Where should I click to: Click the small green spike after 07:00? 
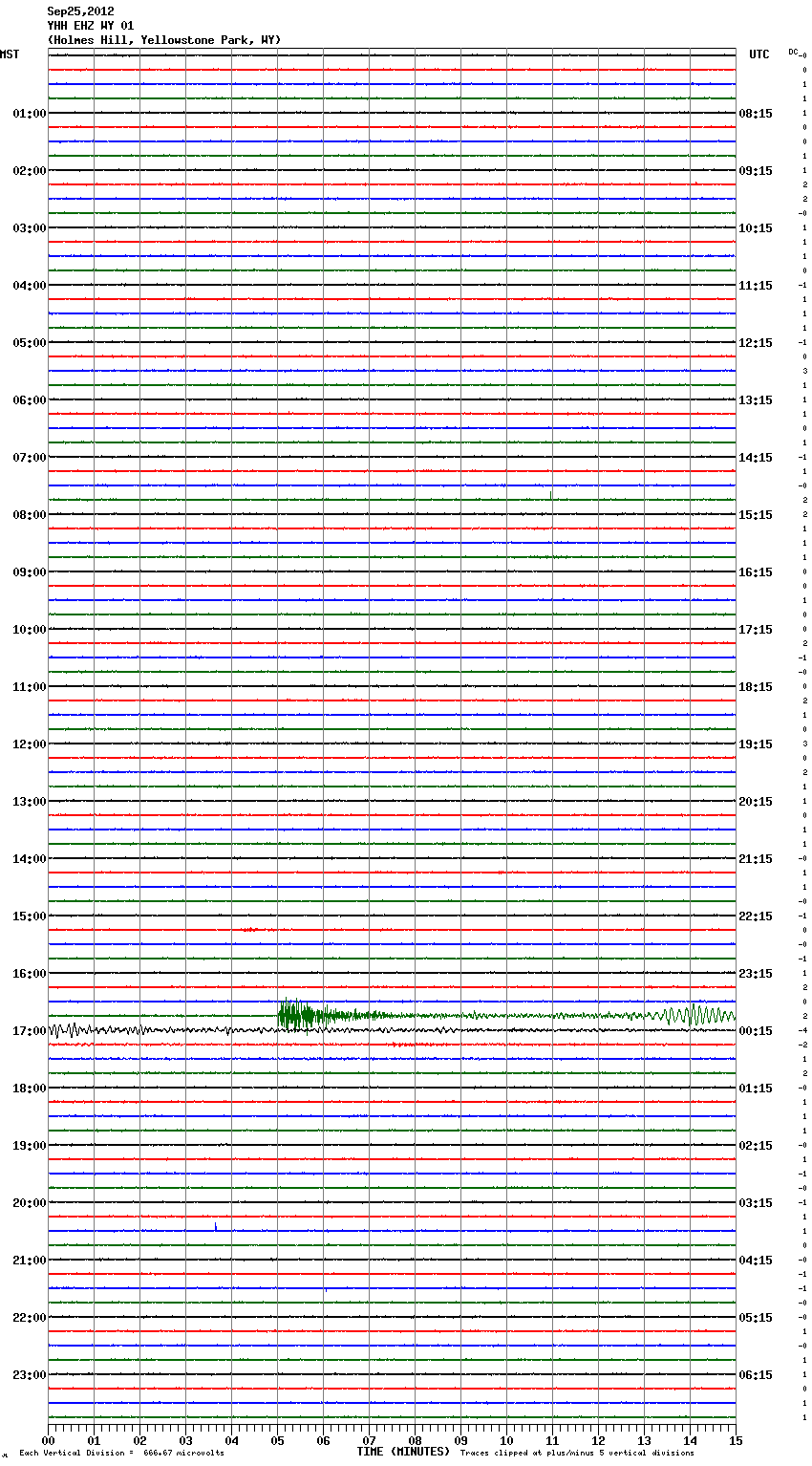click(x=551, y=495)
